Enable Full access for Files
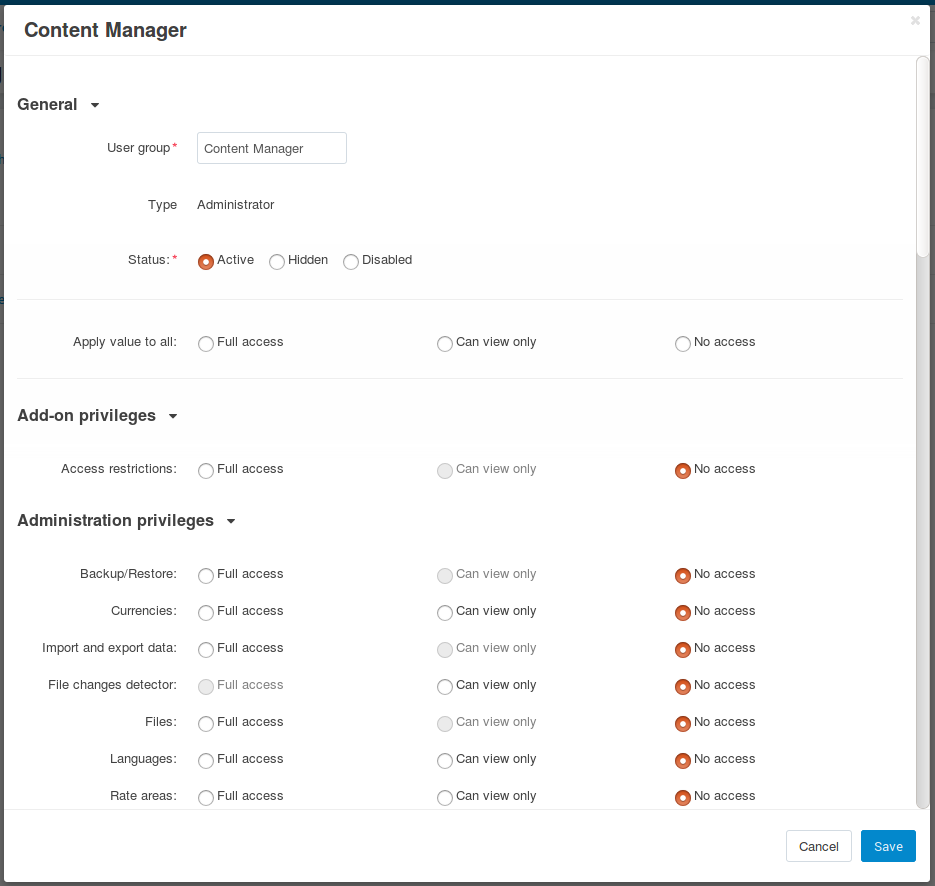Viewport: 935px width, 886px height. pos(206,724)
